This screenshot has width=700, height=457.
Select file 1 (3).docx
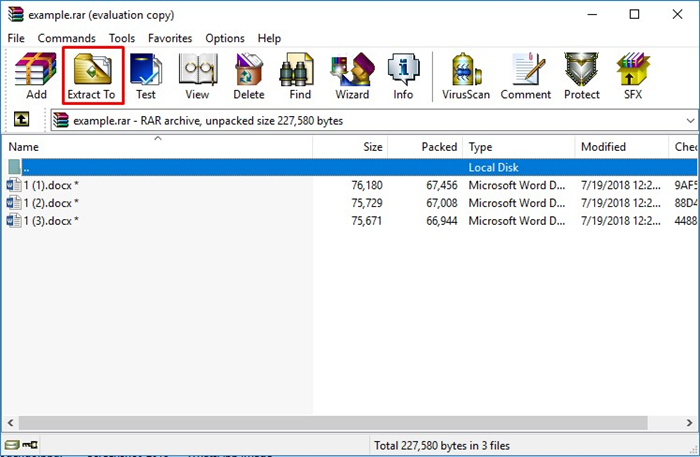pos(51,221)
